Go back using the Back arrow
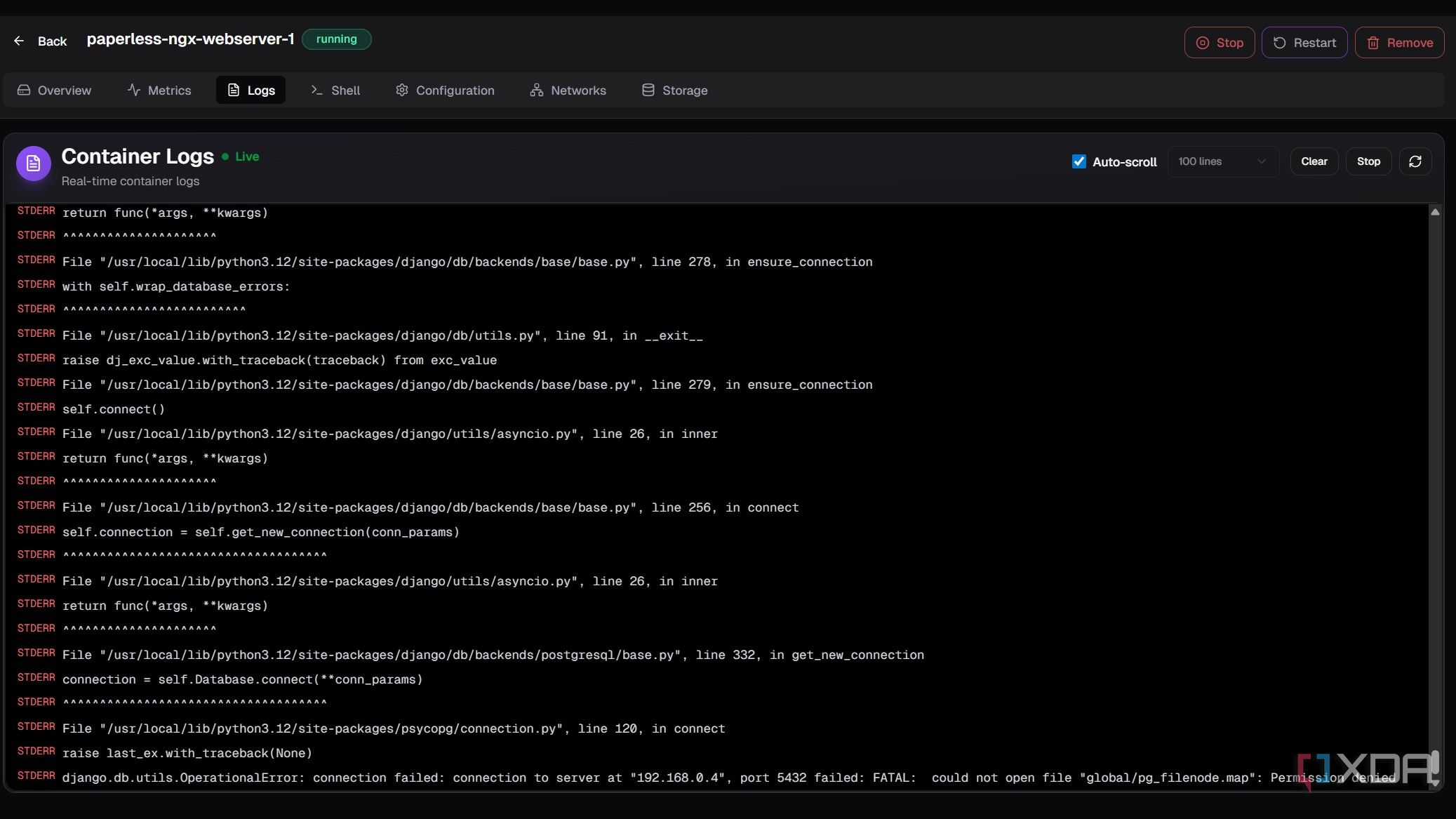 pos(40,41)
